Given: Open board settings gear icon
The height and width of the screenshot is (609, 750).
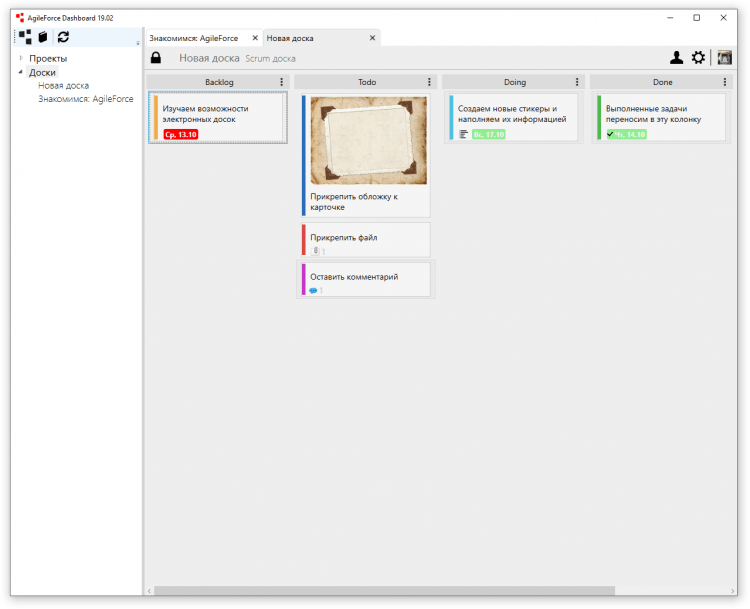Looking at the screenshot, I should [x=698, y=58].
